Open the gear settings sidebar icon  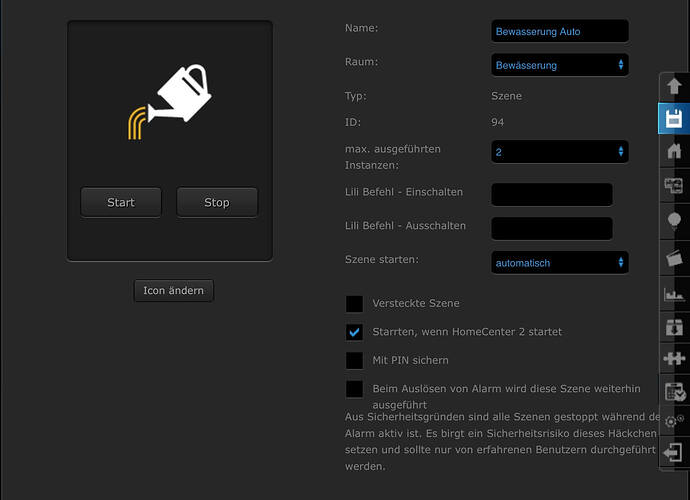tap(674, 422)
